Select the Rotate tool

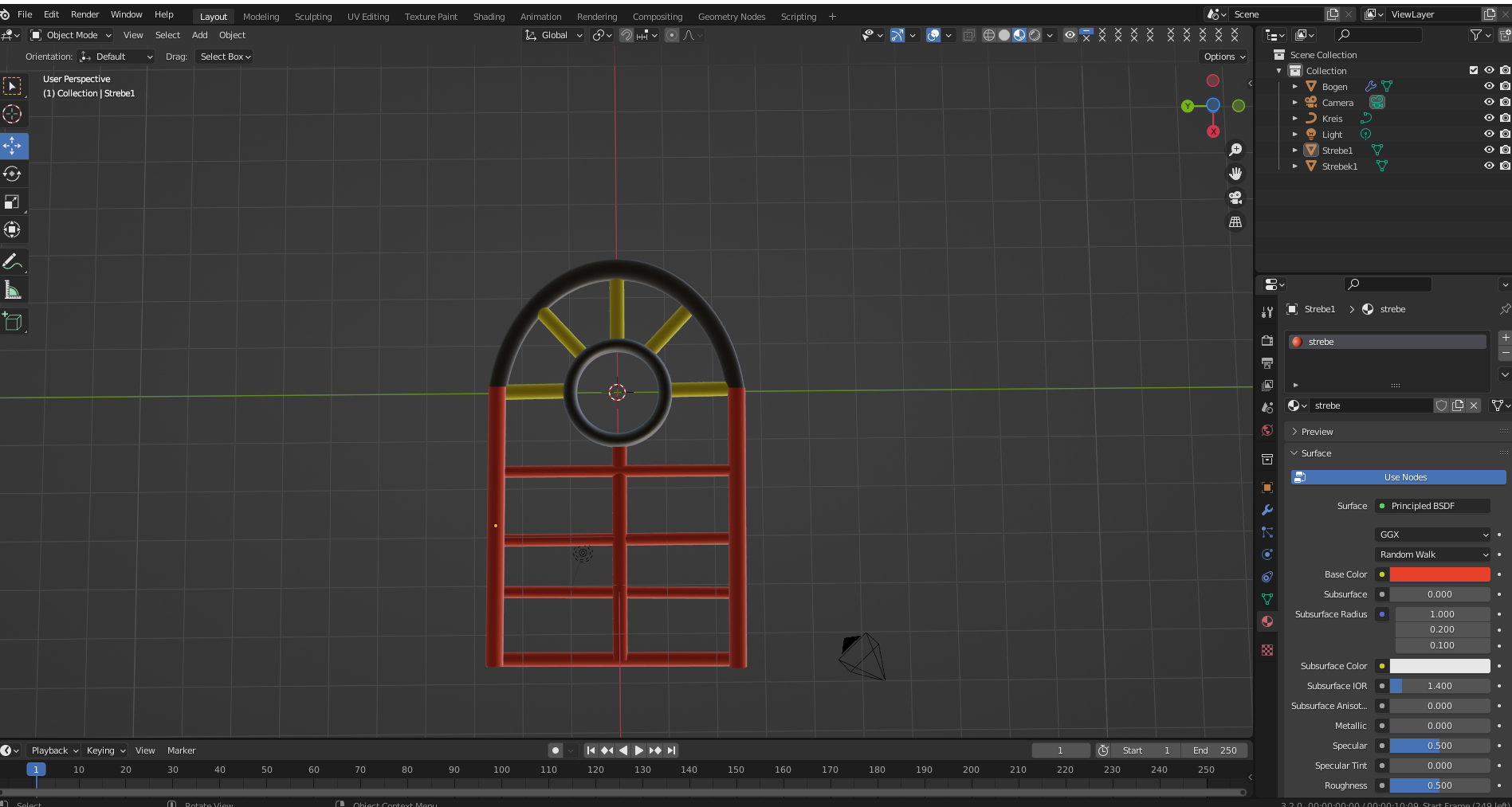[13, 174]
